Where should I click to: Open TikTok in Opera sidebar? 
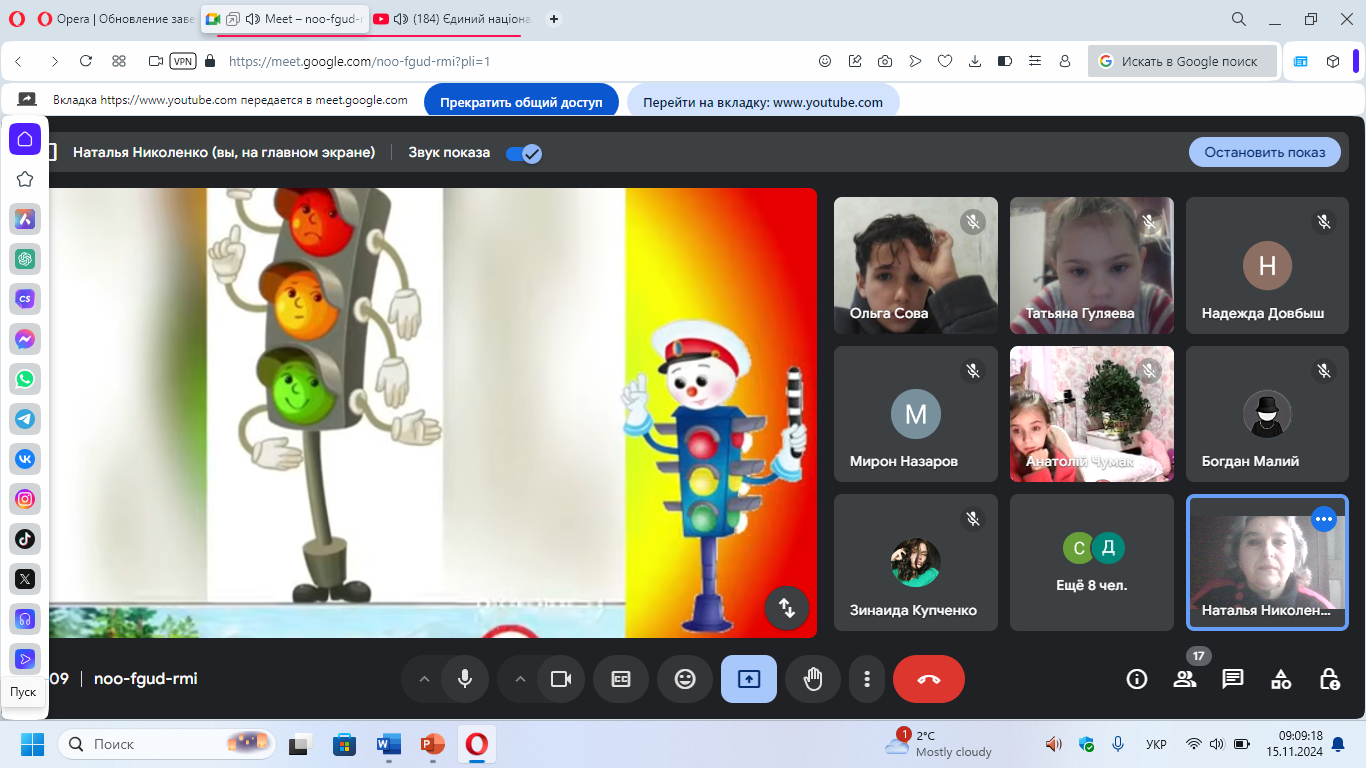pos(25,539)
